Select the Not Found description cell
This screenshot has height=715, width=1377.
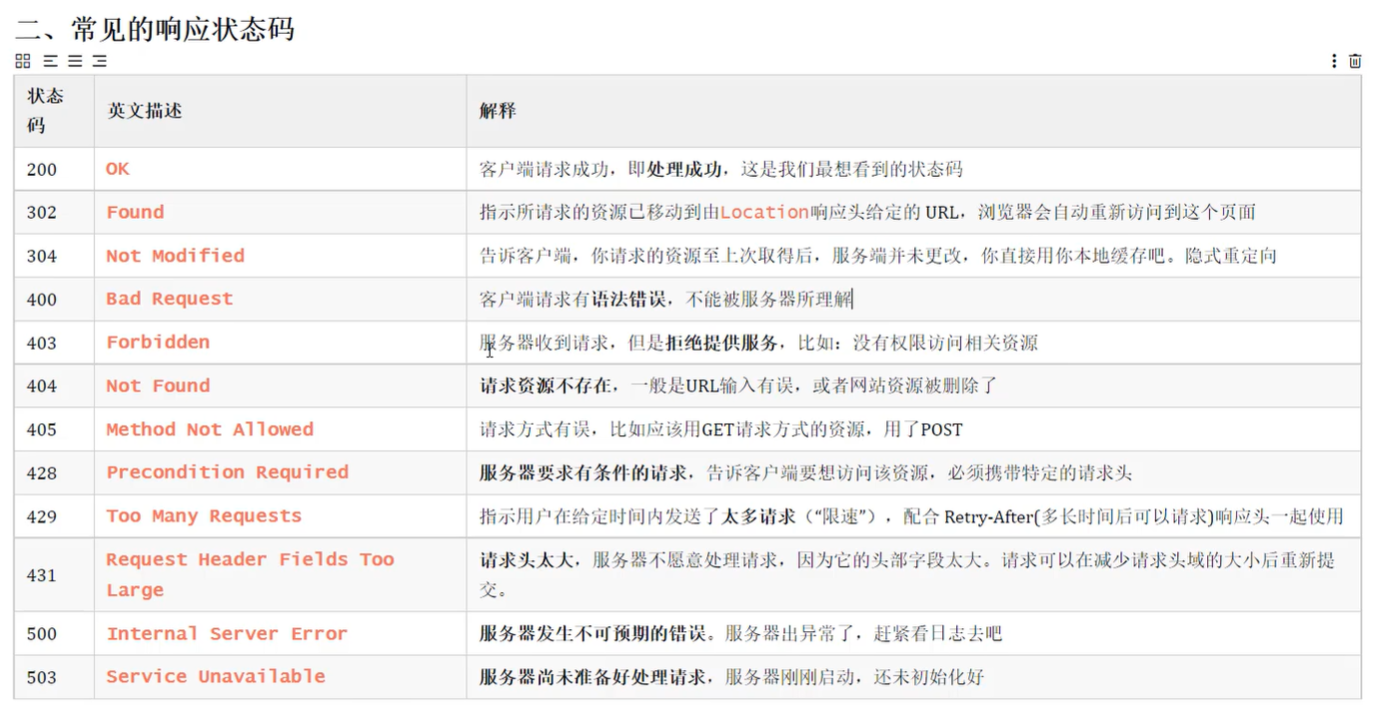coord(158,386)
